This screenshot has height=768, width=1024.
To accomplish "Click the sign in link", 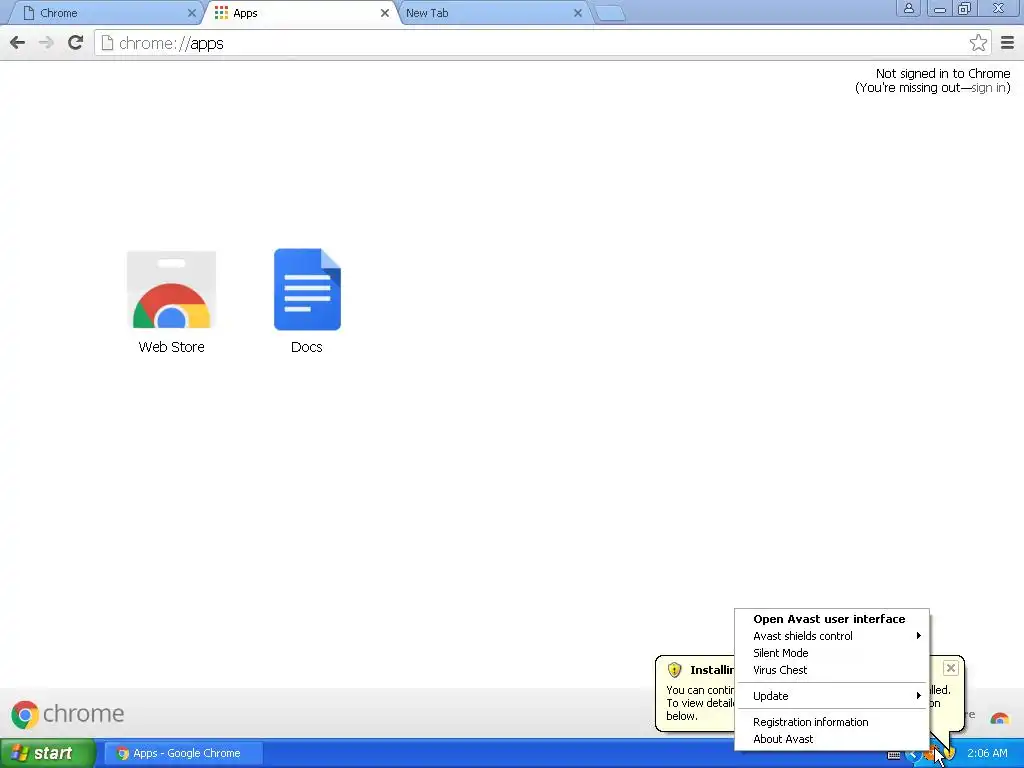I will tap(988, 88).
